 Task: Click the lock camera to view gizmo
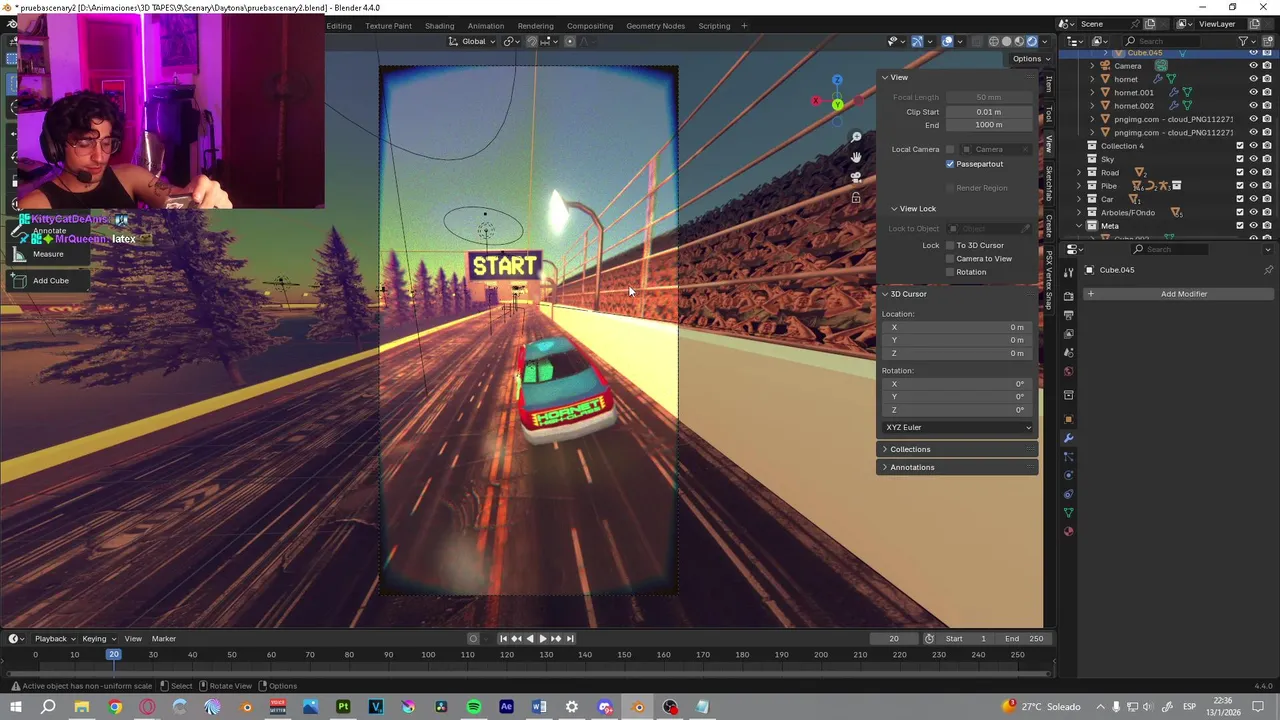[856, 197]
